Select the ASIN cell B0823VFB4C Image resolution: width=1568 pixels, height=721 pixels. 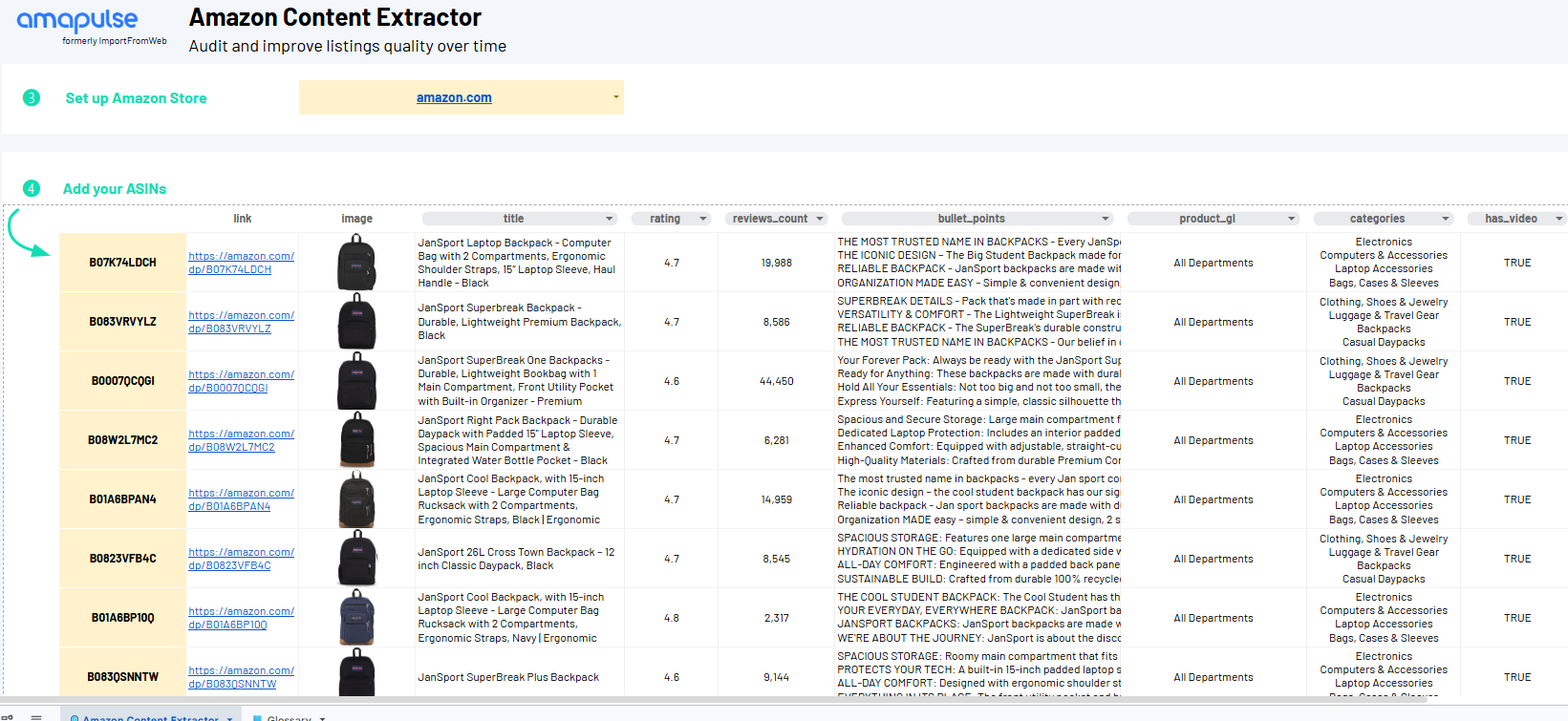coord(123,559)
